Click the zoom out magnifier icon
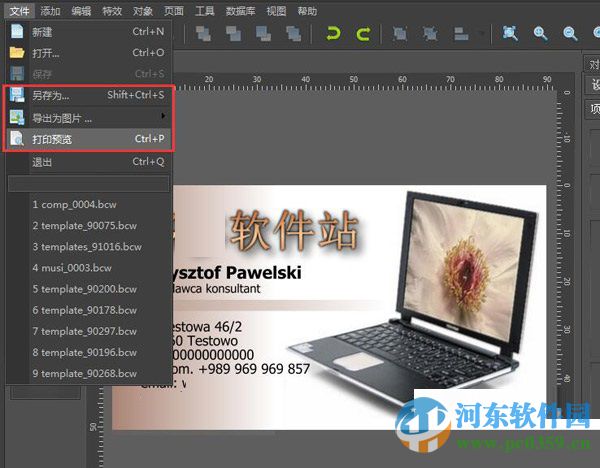This screenshot has width=600, height=468. (x=570, y=34)
